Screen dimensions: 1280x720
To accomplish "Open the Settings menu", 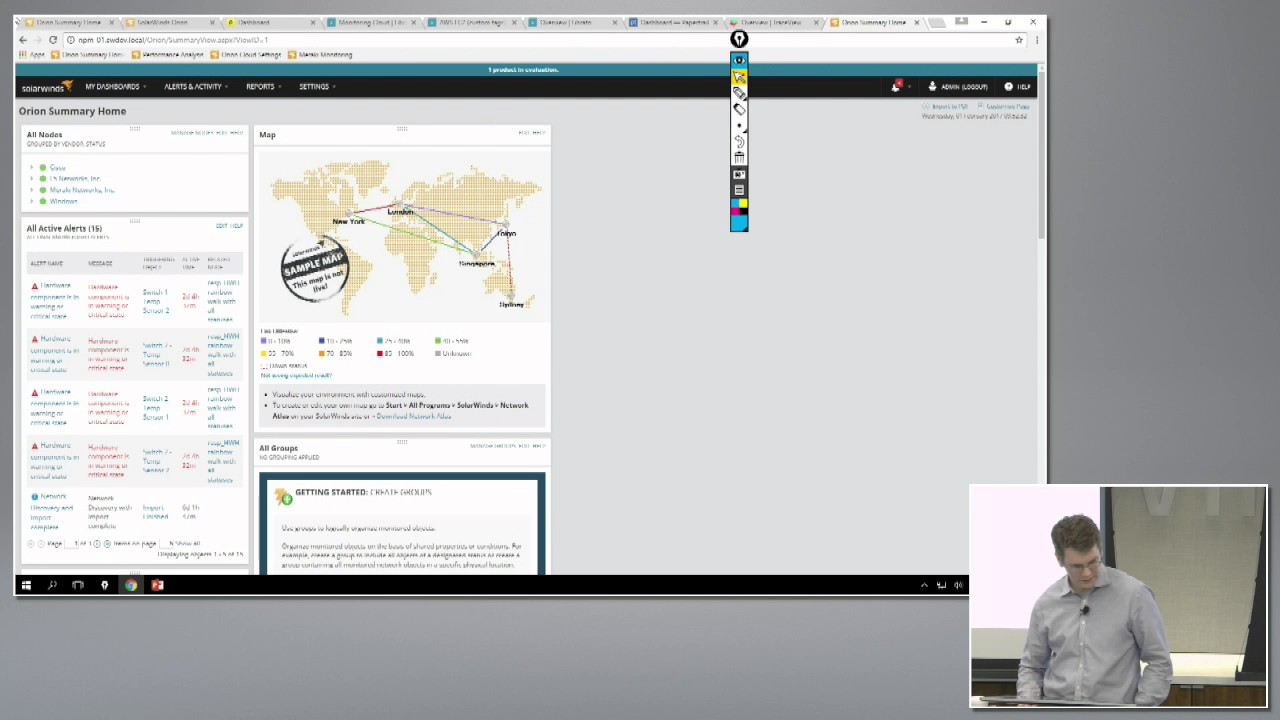I will (317, 87).
